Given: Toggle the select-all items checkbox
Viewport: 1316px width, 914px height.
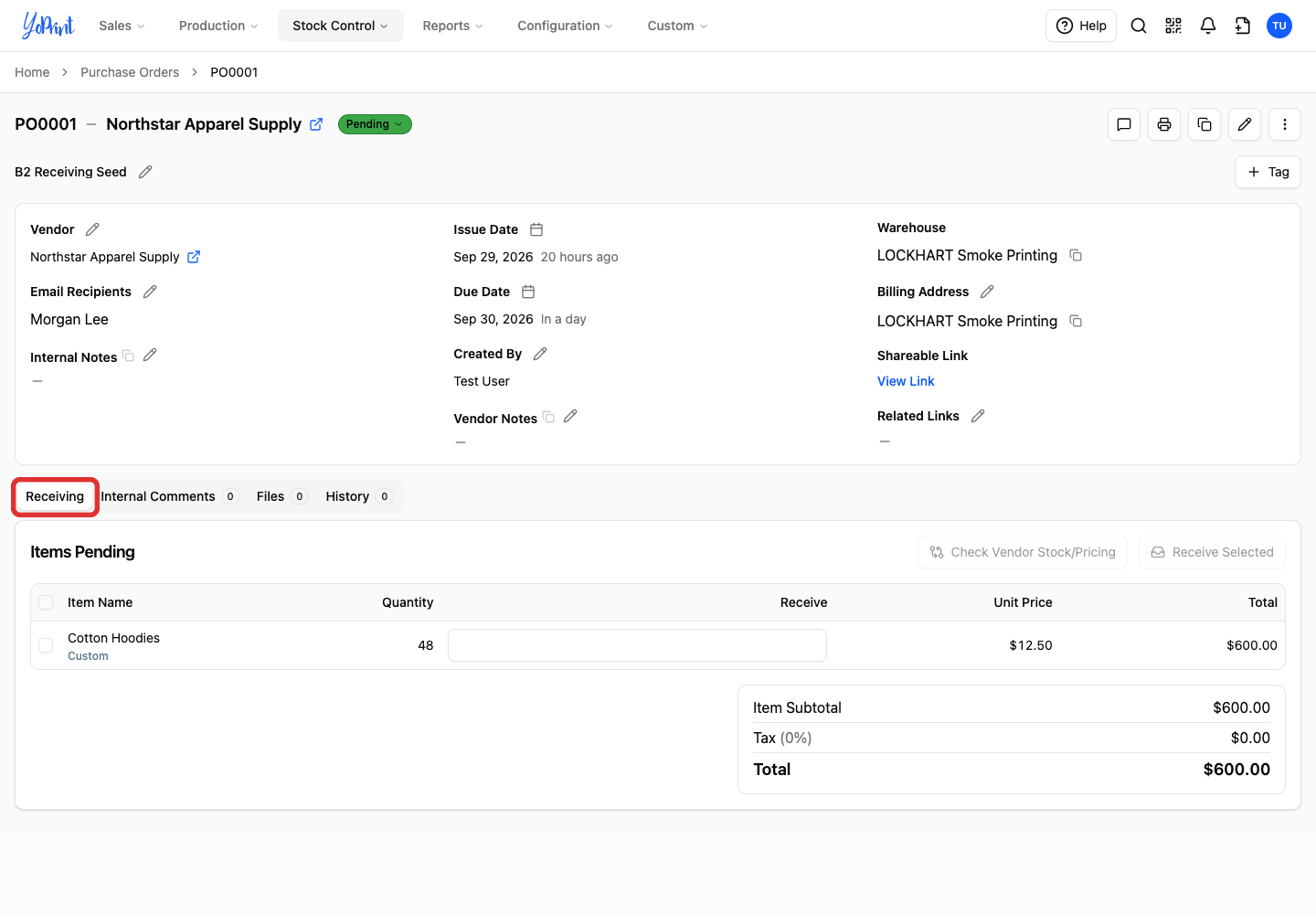Looking at the screenshot, I should pyautogui.click(x=46, y=602).
